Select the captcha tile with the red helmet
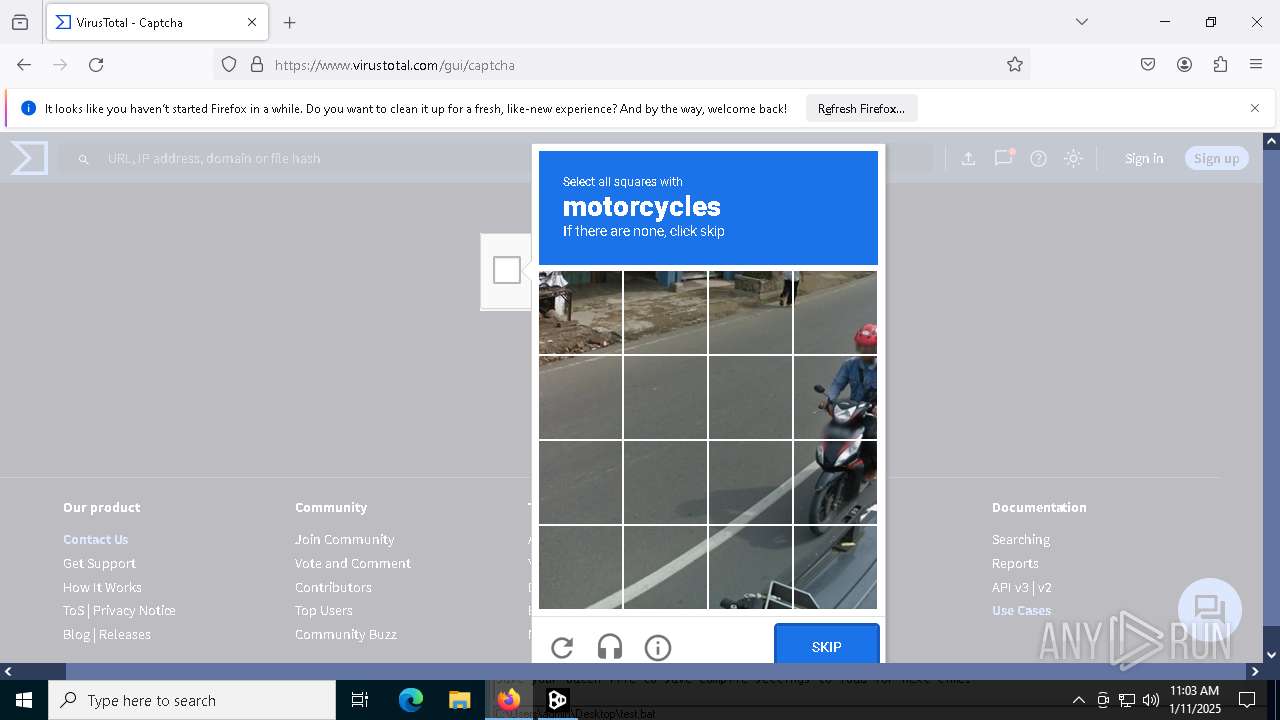 835,312
